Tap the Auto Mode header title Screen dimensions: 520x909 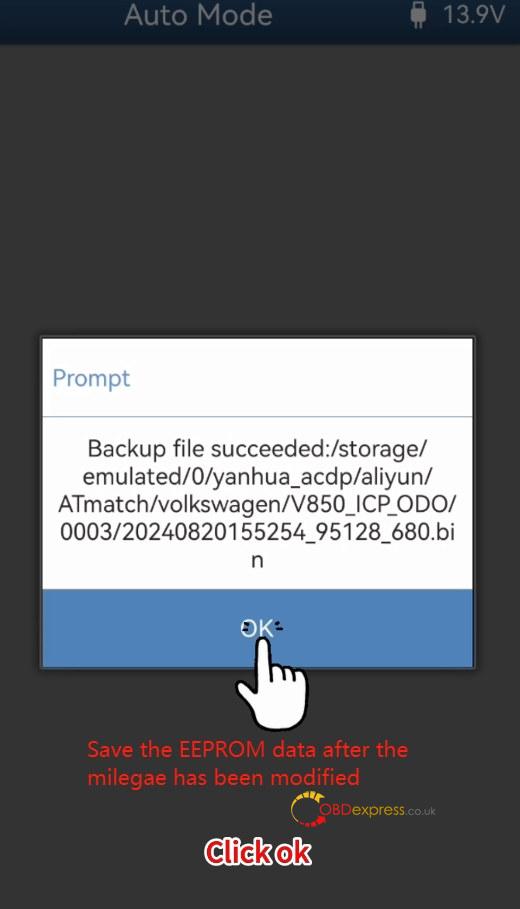point(198,14)
